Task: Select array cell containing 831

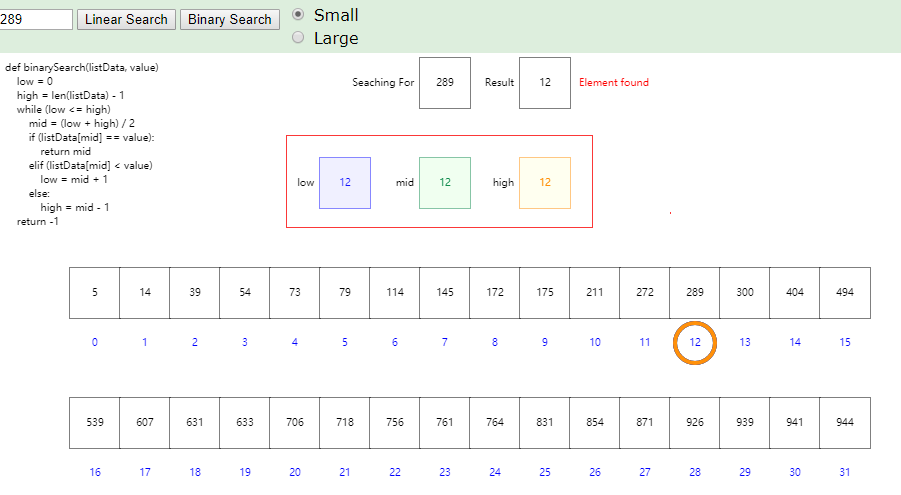Action: tap(545, 423)
